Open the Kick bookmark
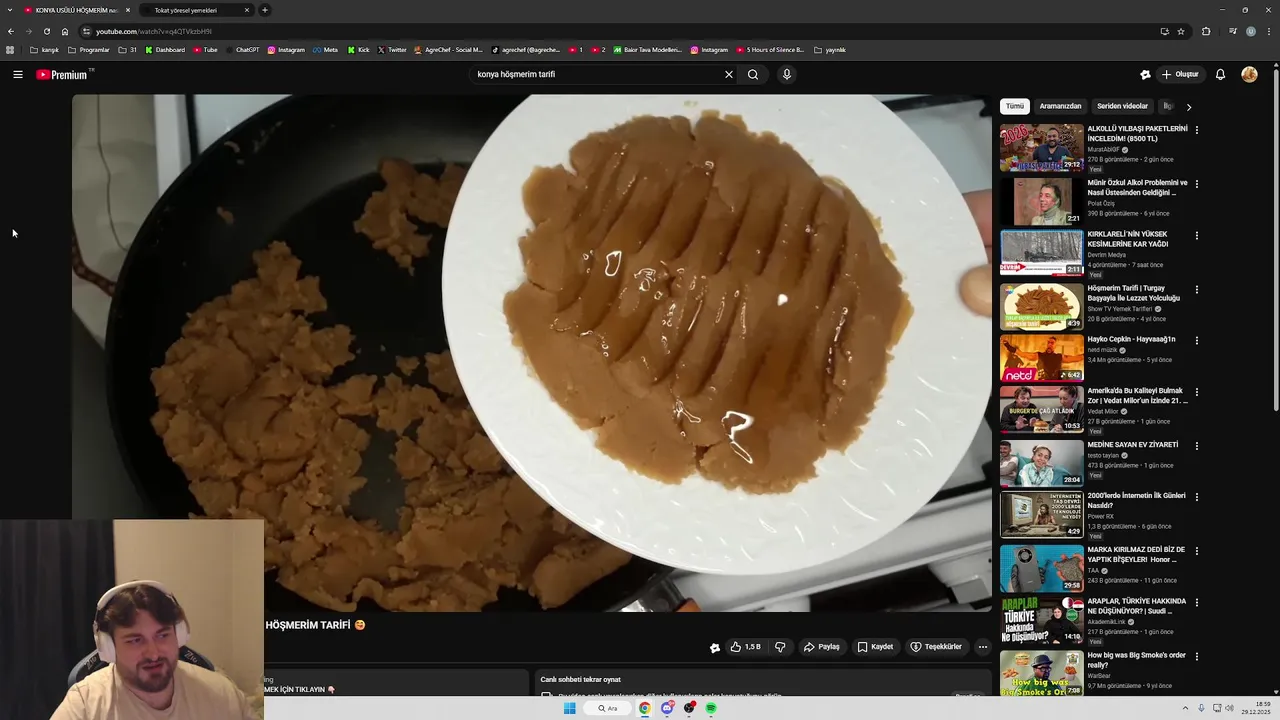 (359, 50)
